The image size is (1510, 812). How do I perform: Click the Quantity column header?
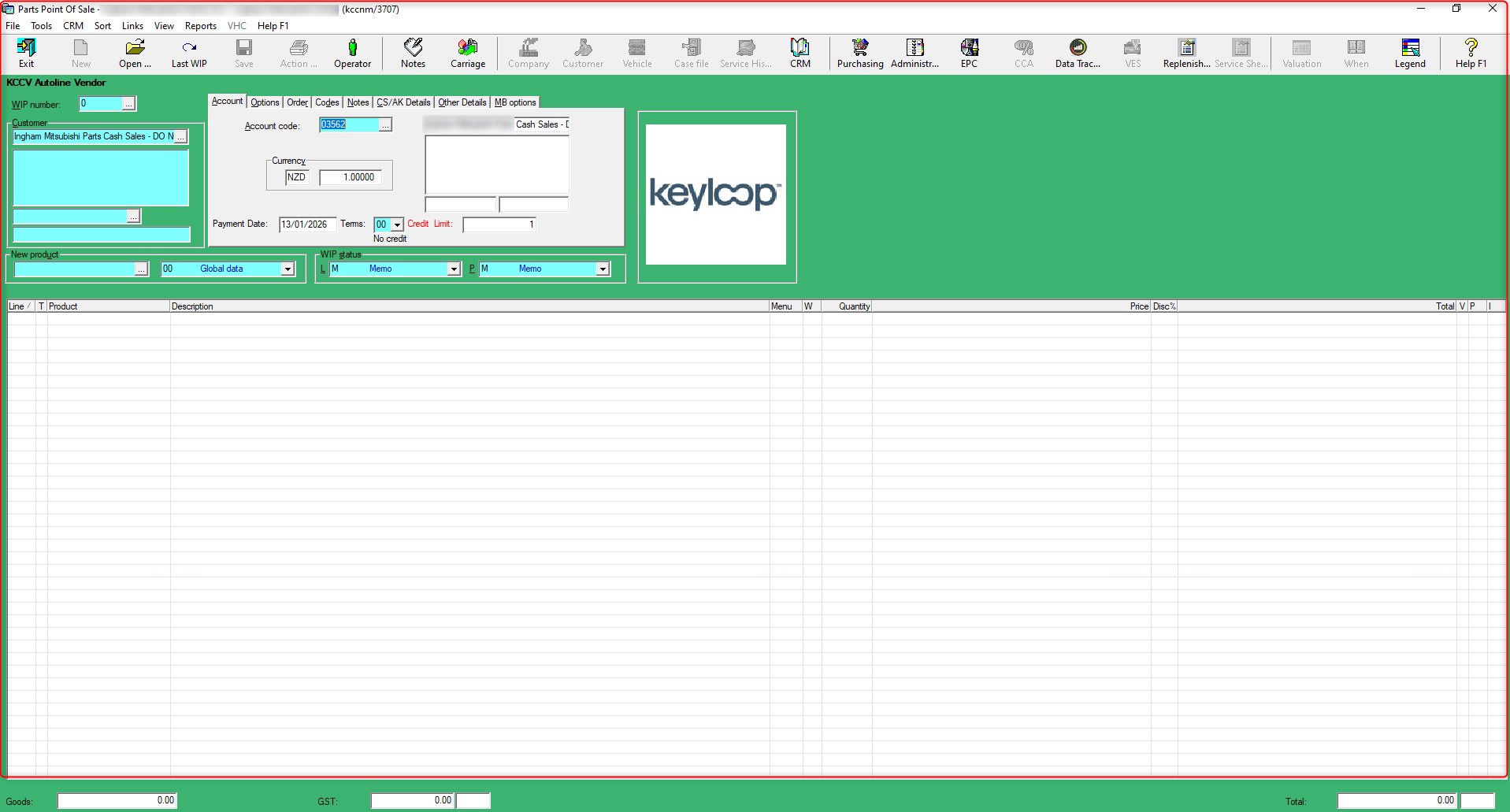846,306
